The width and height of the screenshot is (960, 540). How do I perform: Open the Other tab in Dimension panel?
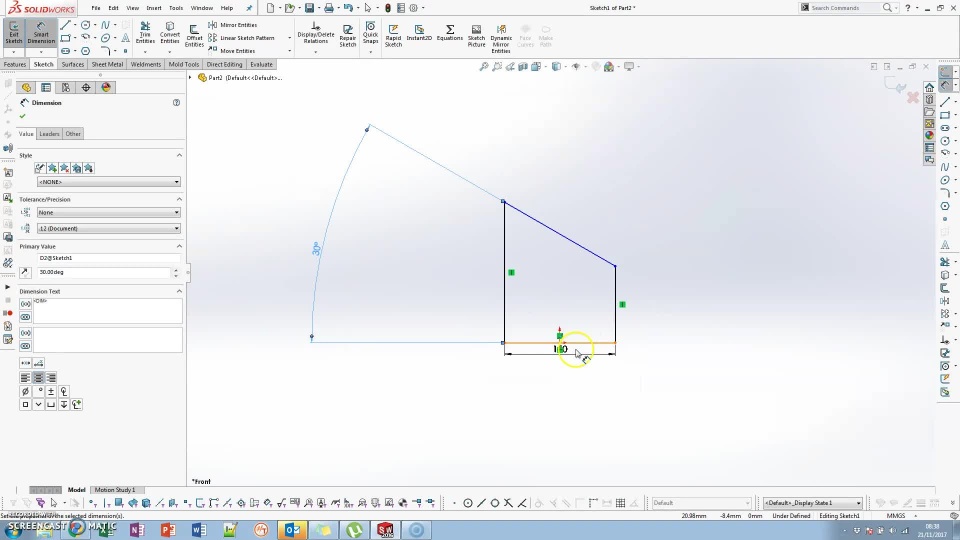tap(73, 134)
